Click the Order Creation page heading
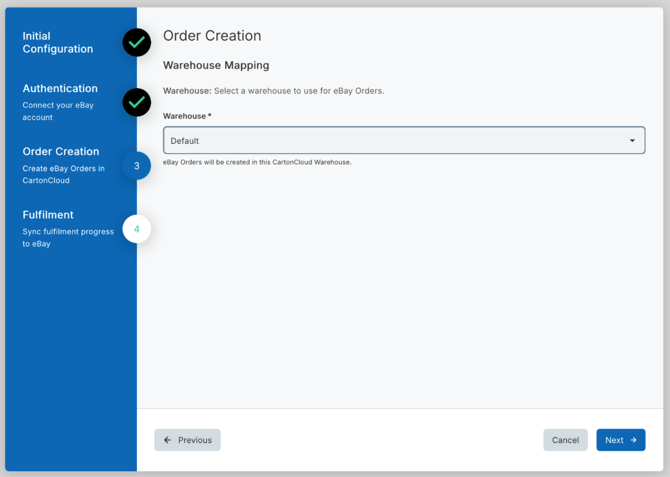Screen dimensions: 670x477 coord(212,36)
